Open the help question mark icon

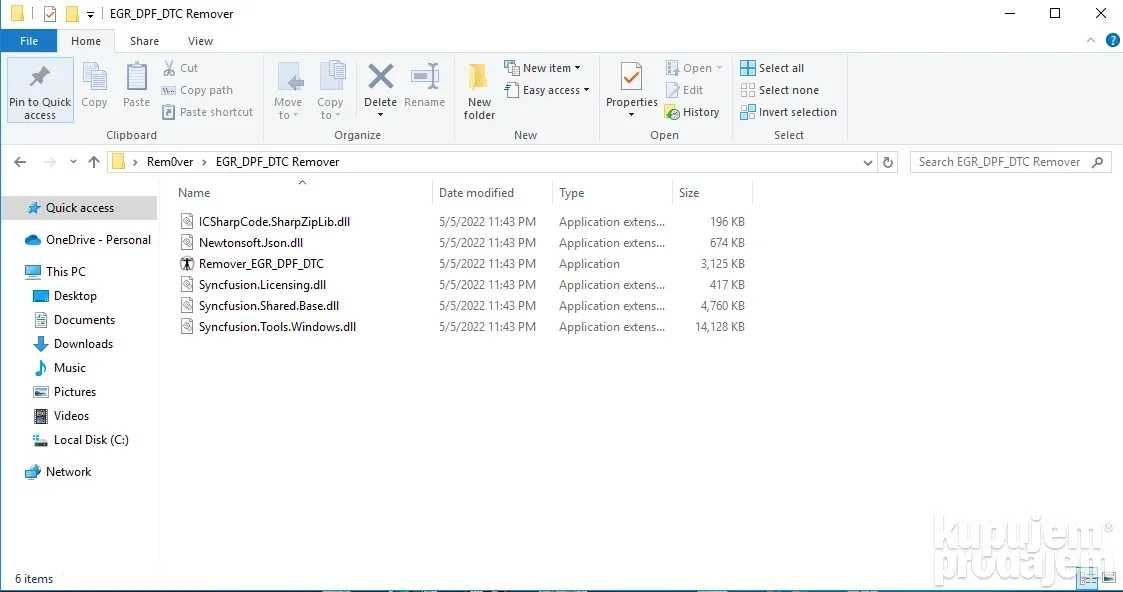point(1112,40)
